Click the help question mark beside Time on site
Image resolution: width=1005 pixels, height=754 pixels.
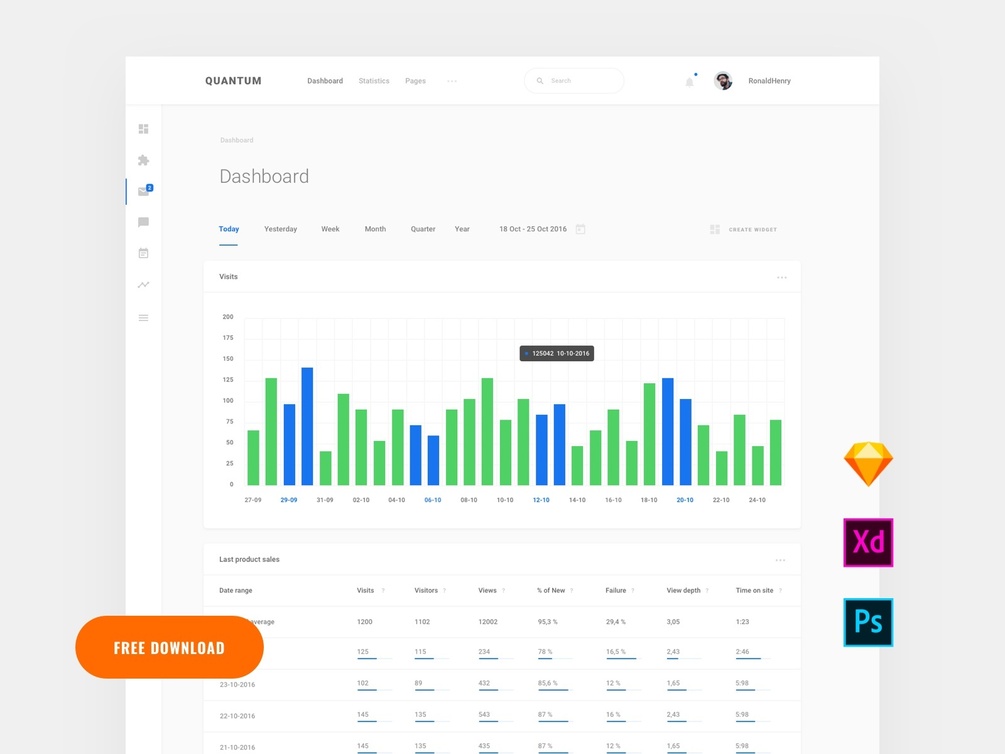click(780, 591)
